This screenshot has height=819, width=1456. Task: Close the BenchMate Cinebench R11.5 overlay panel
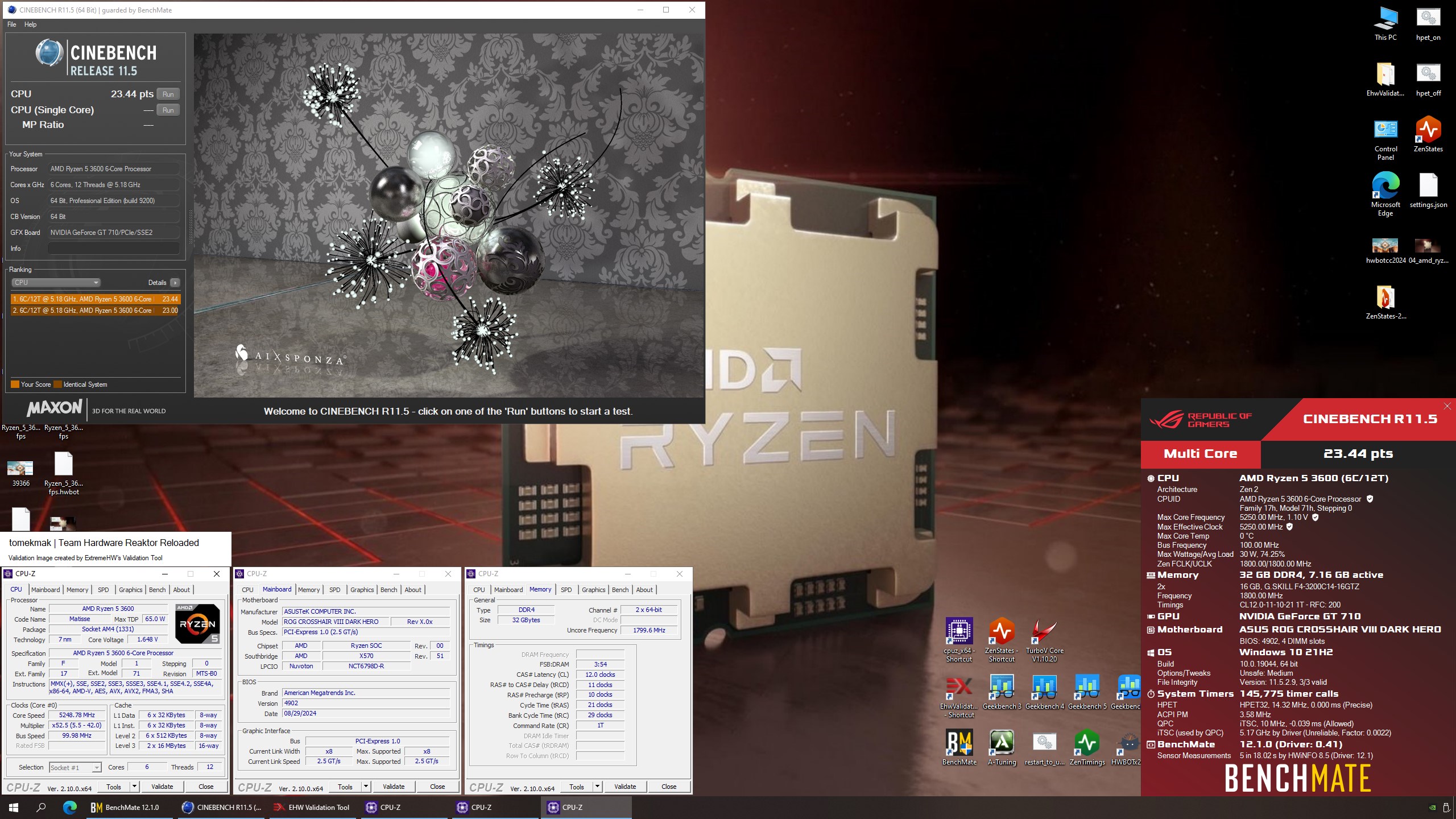point(1447,406)
